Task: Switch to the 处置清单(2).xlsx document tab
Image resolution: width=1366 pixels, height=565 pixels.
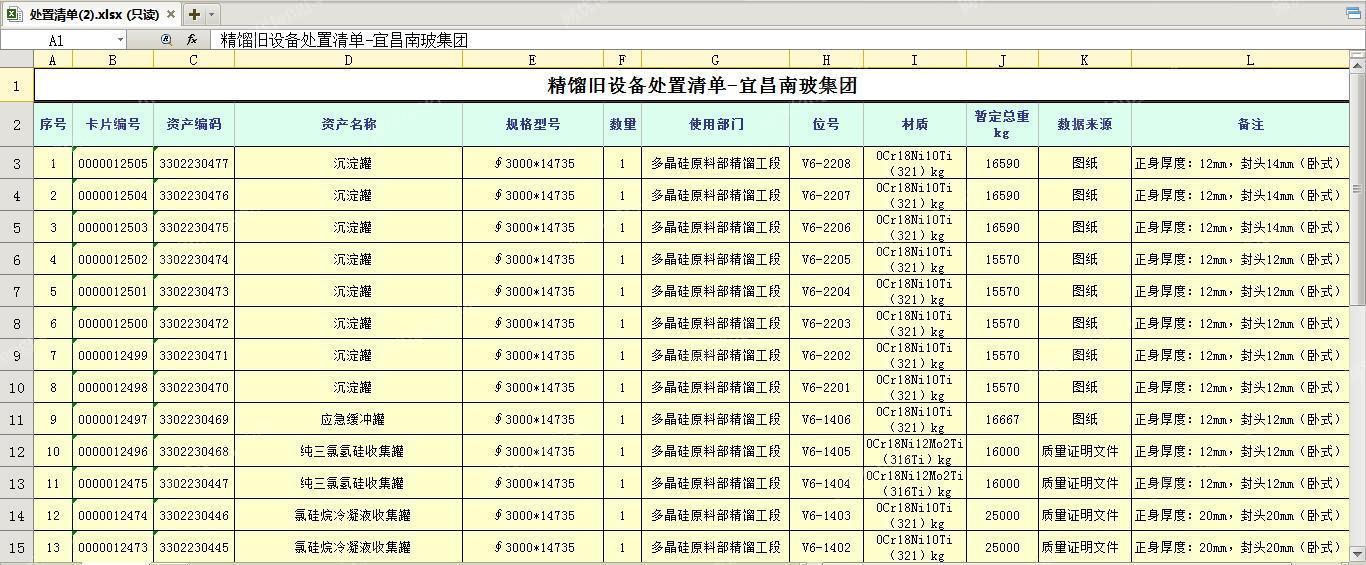Action: coord(93,14)
